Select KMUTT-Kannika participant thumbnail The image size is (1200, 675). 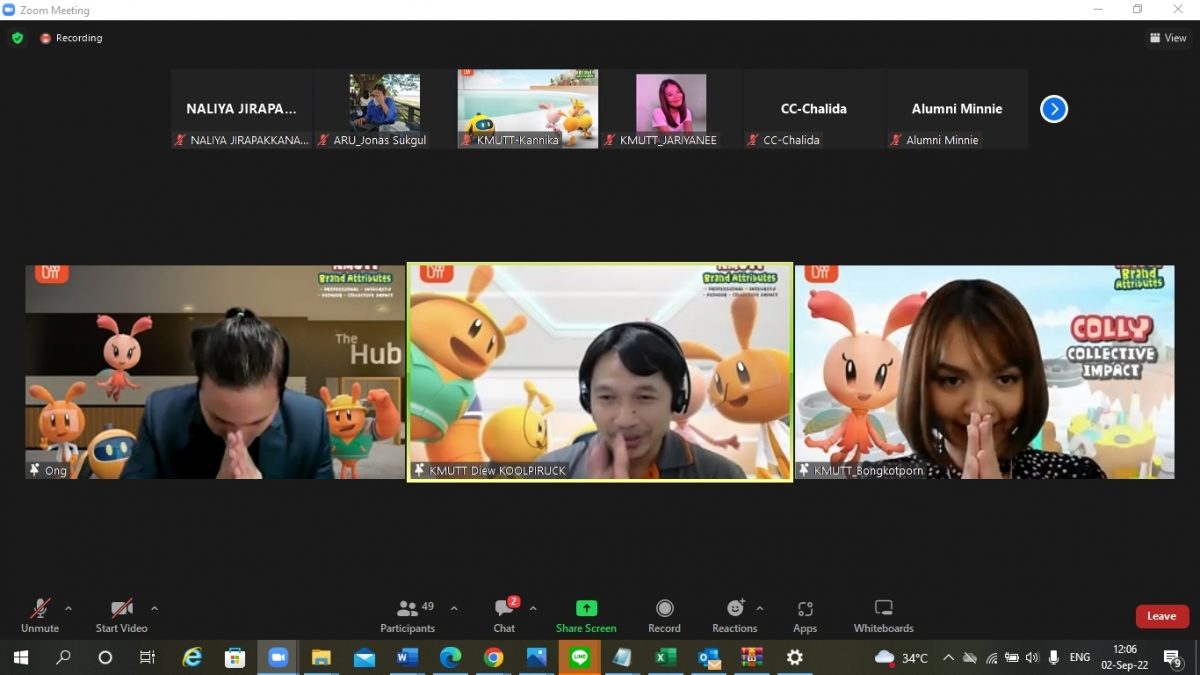528,109
